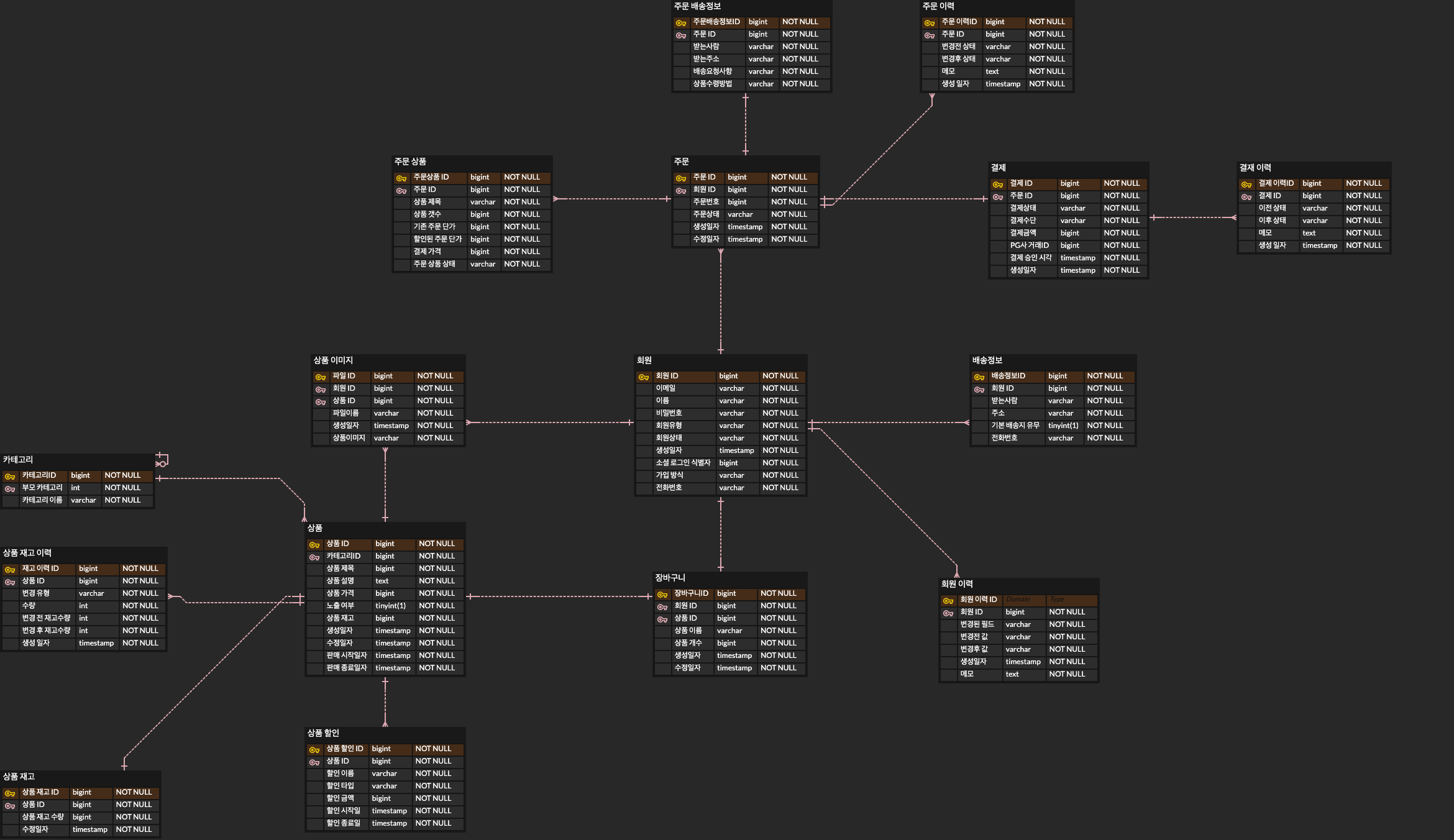Viewport: 1454px width, 840px height.
Task: Click the foreign key icon for 결제 ID in 결재 이력
Action: pyautogui.click(x=1246, y=196)
